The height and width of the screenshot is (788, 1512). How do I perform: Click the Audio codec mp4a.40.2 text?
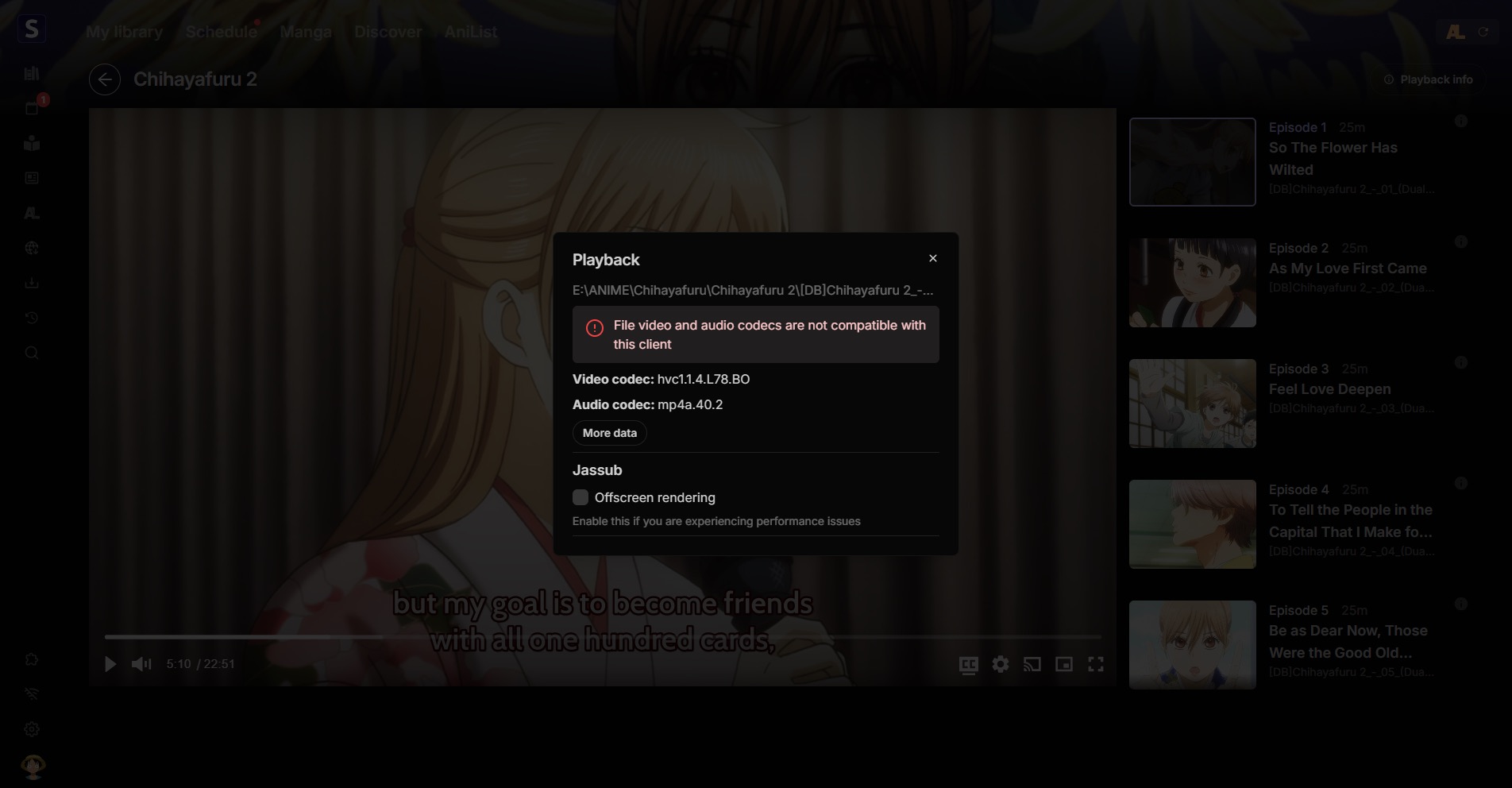(x=648, y=404)
